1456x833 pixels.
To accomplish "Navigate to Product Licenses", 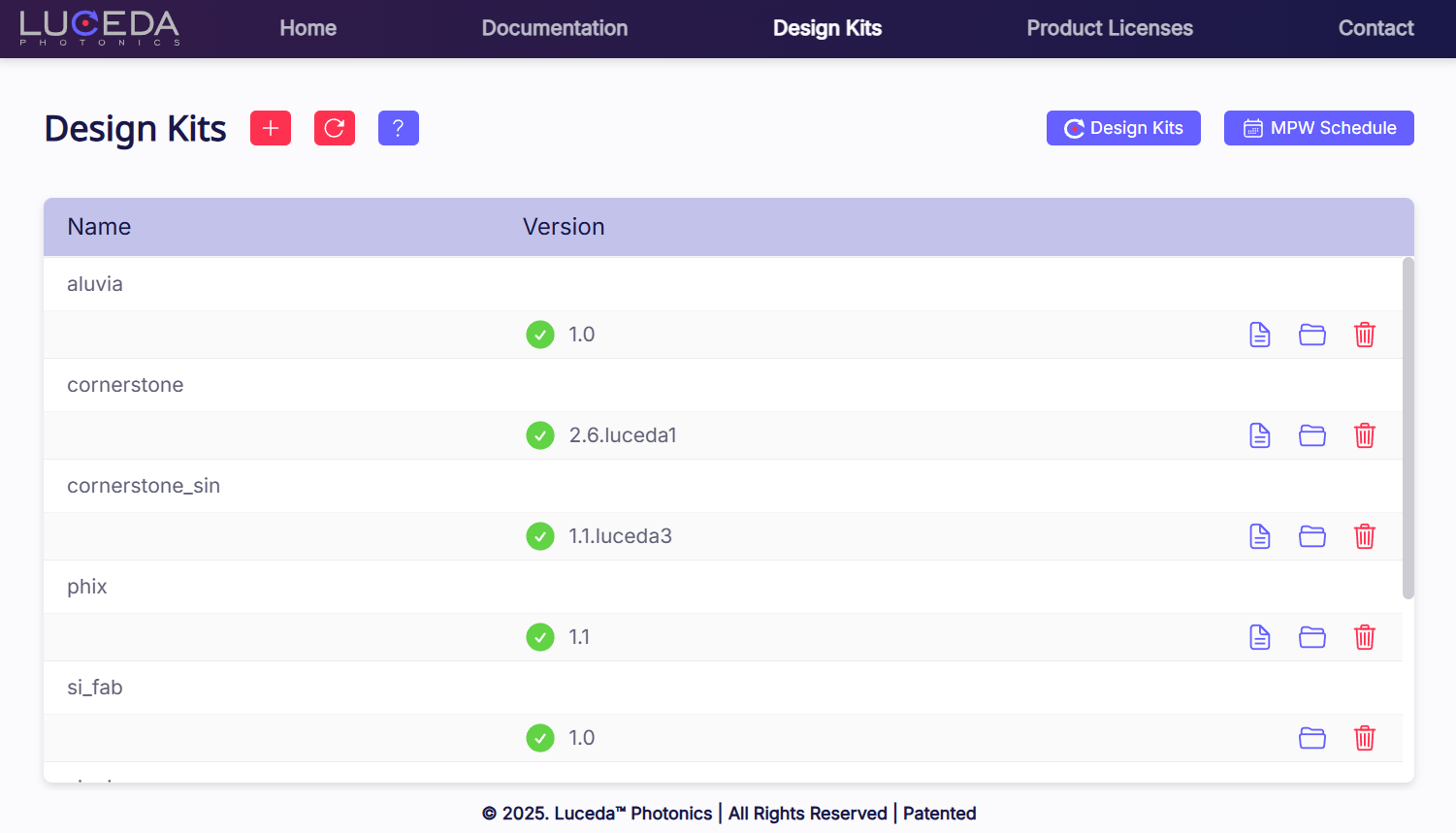I will (1110, 28).
